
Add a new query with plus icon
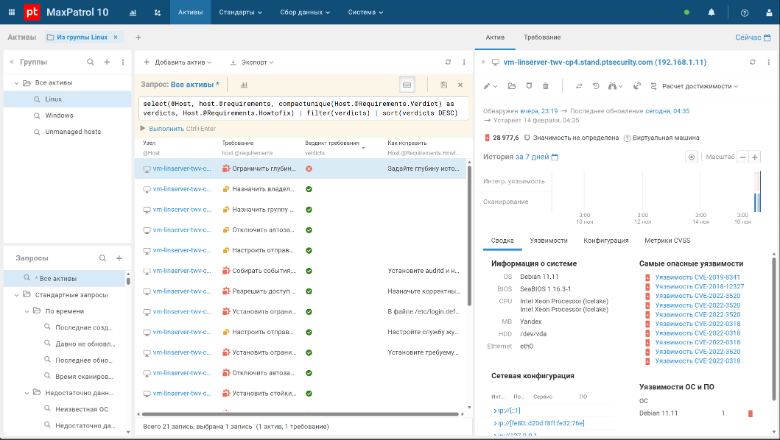coord(119,258)
